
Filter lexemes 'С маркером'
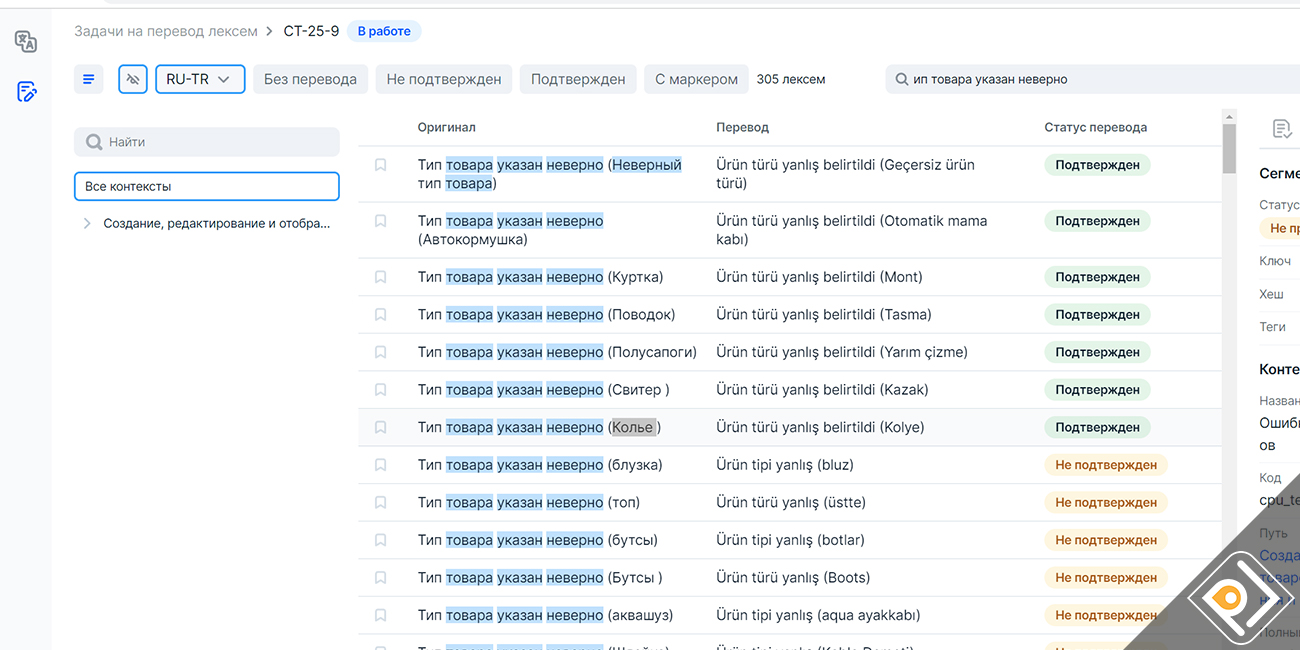pyautogui.click(x=696, y=79)
